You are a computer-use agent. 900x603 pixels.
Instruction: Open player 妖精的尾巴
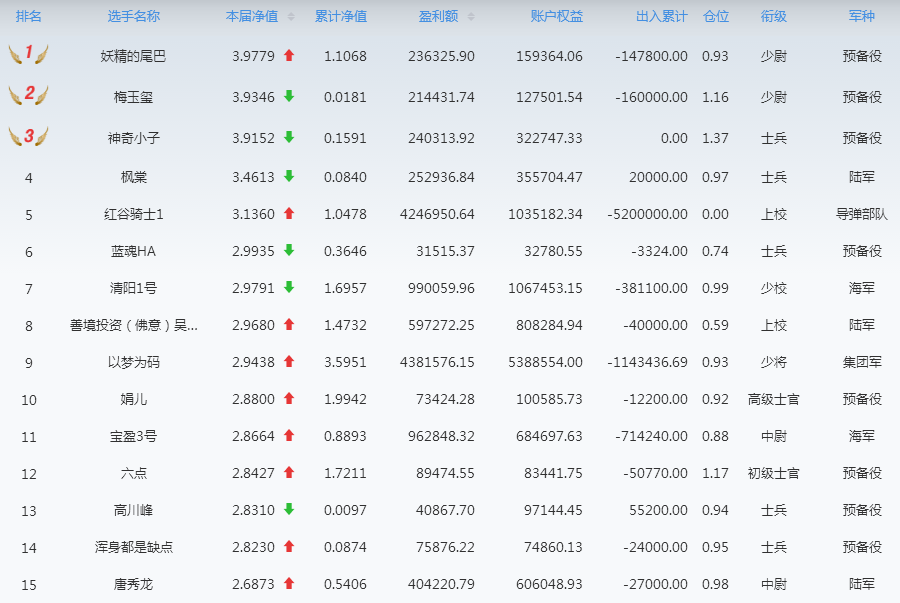(x=133, y=56)
